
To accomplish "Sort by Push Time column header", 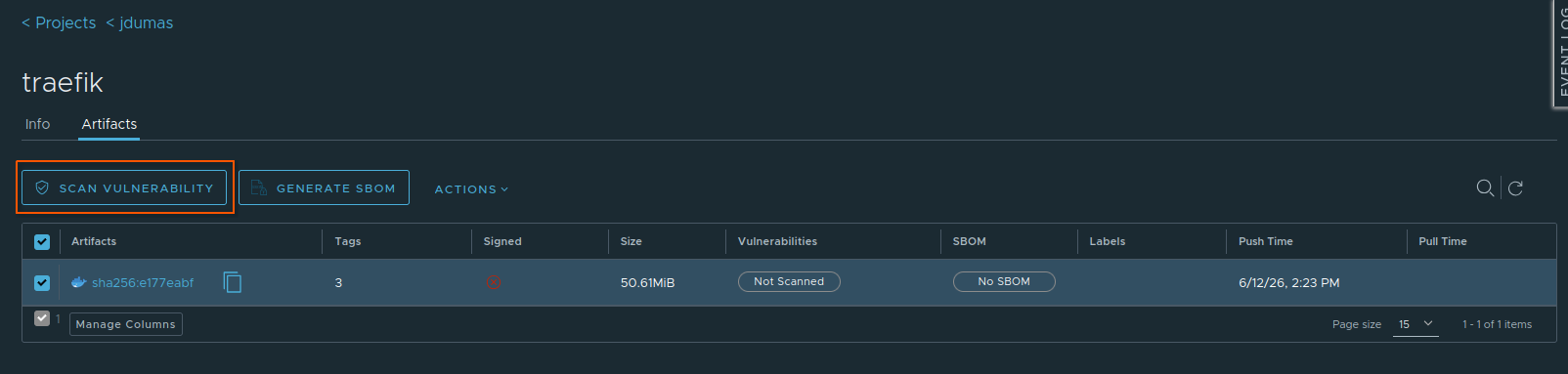I will [x=1266, y=241].
